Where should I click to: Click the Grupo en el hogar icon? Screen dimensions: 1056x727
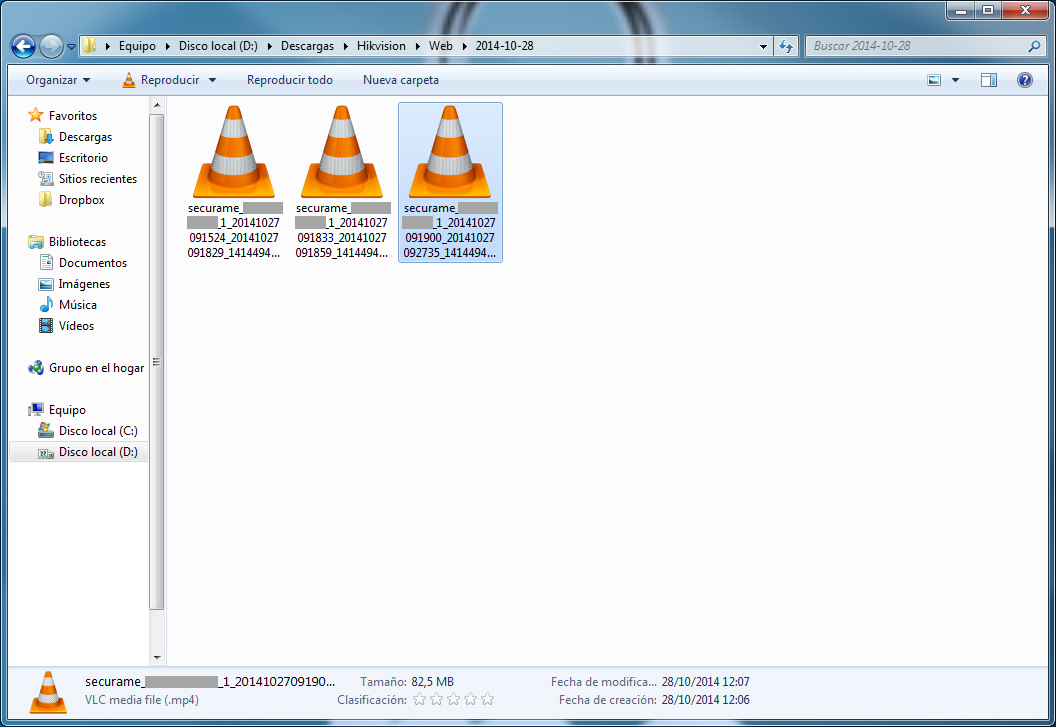coord(36,368)
